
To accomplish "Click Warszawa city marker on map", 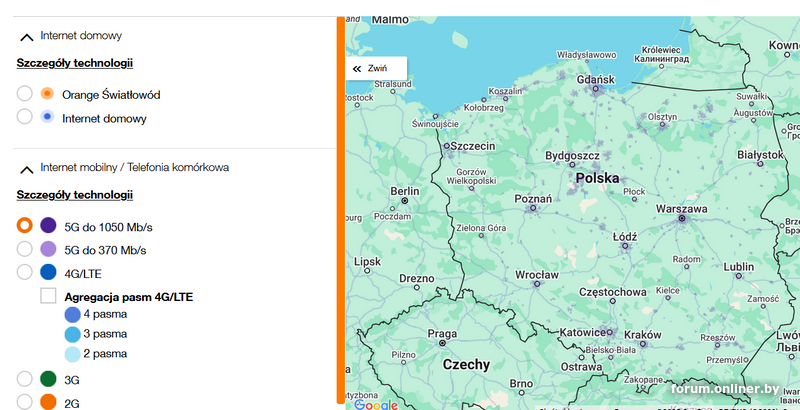I will (x=682, y=218).
